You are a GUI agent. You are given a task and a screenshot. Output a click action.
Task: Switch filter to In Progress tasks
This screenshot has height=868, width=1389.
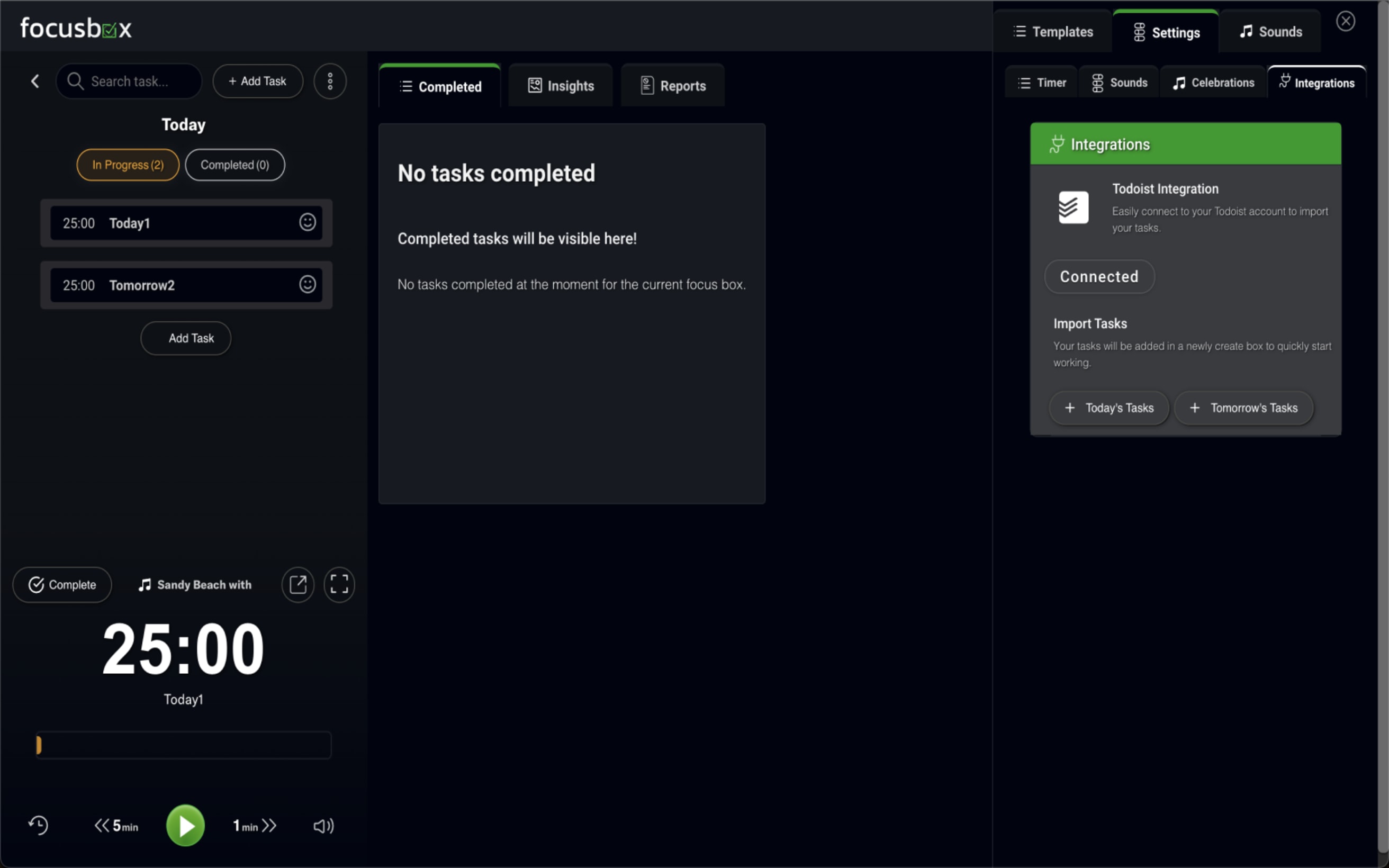[128, 165]
